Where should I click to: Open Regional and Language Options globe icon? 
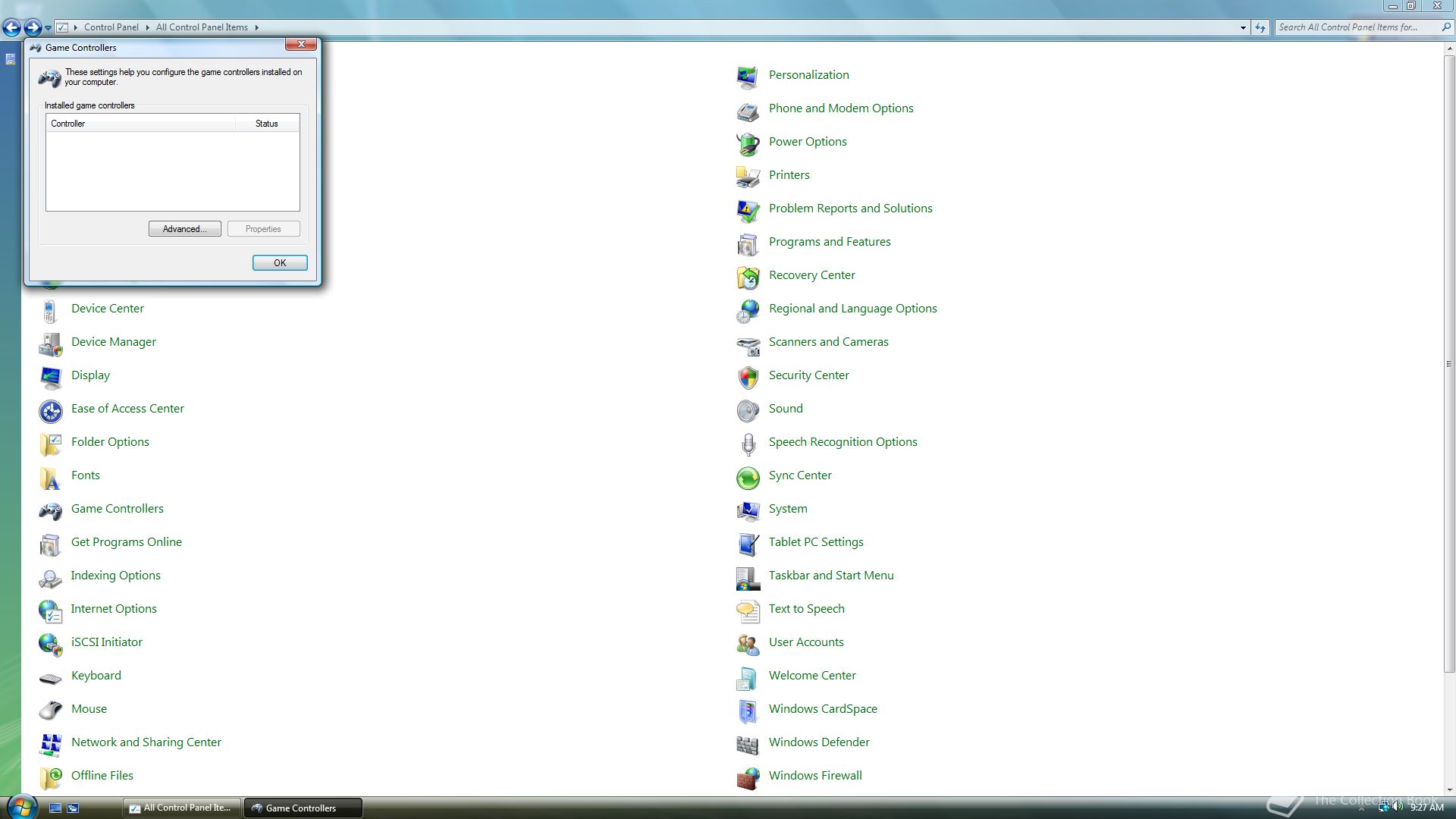[x=748, y=309]
